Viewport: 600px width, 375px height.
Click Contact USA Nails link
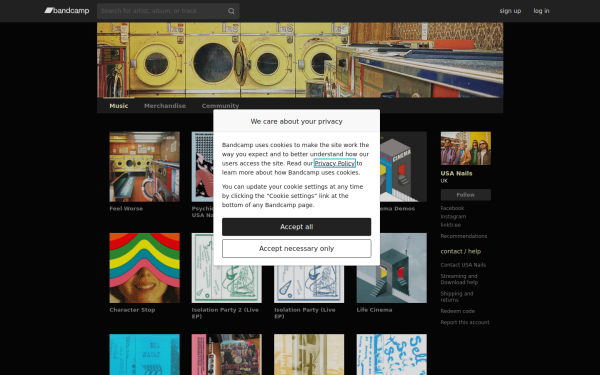click(463, 265)
